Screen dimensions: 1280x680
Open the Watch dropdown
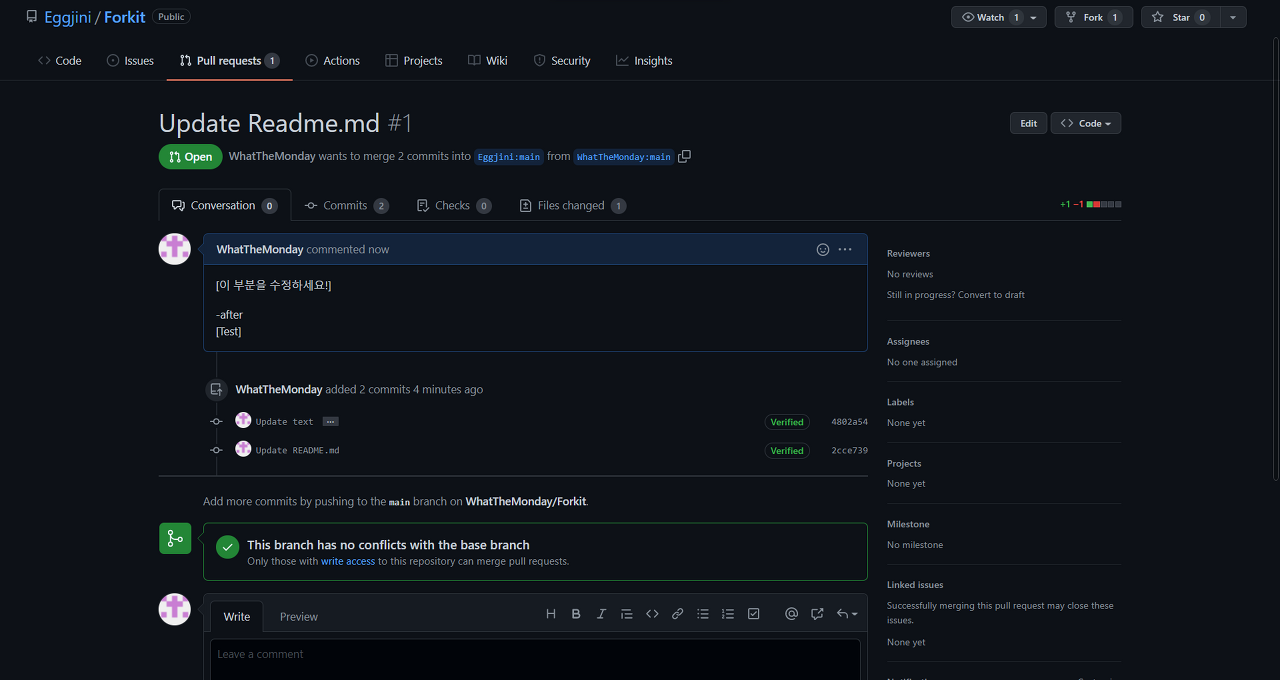[x=999, y=17]
